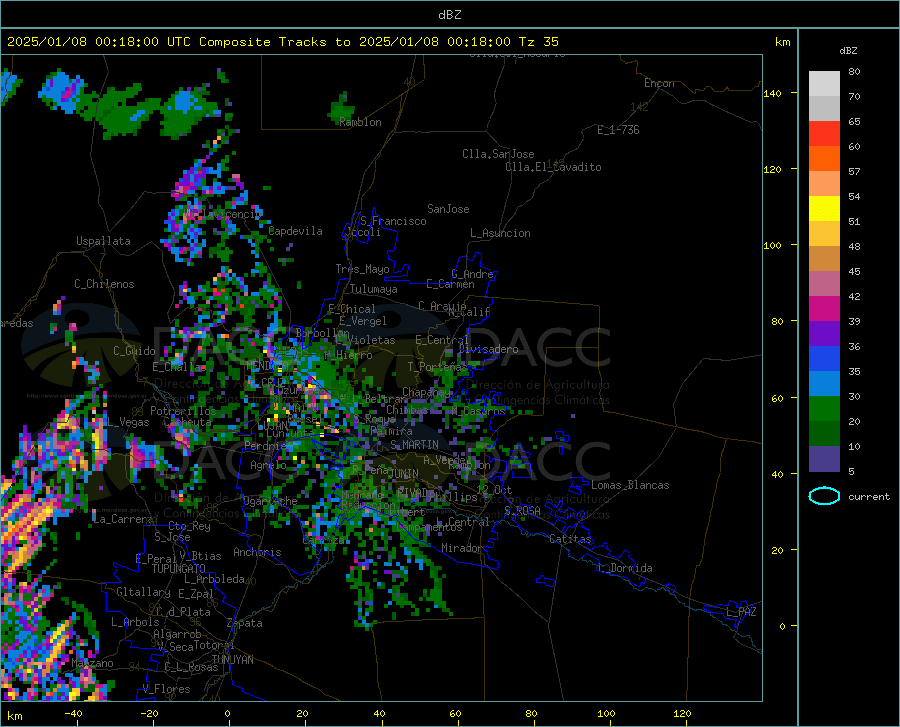Click the Composite Tracks timestamp header
This screenshot has width=900, height=727.
[283, 42]
